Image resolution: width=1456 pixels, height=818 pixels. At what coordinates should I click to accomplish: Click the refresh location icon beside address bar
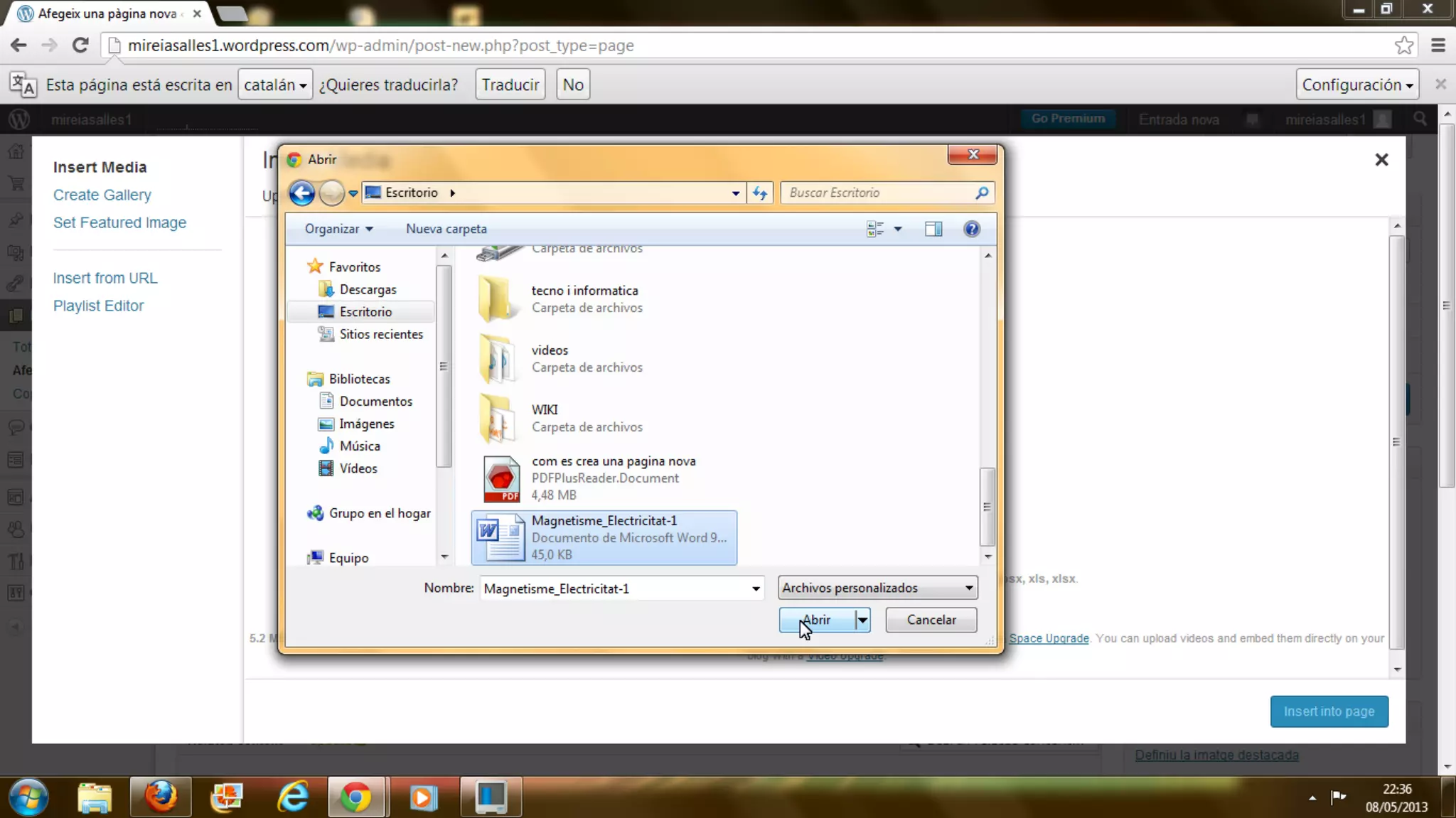[x=760, y=193]
